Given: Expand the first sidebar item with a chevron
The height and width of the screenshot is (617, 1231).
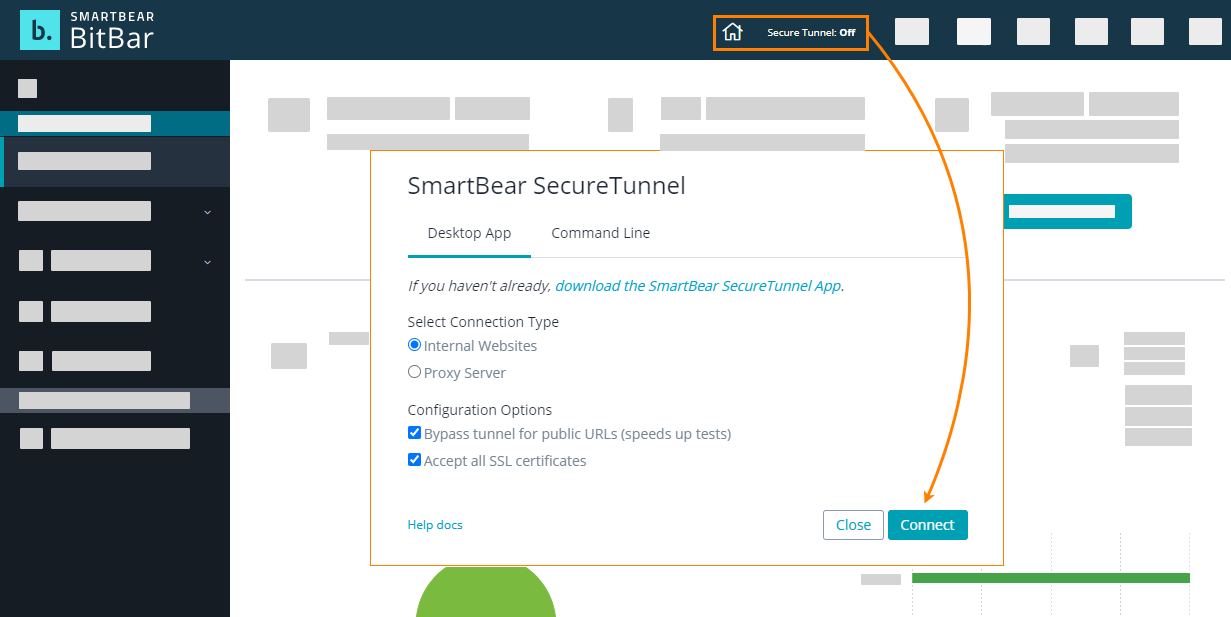Looking at the screenshot, I should coord(207,212).
